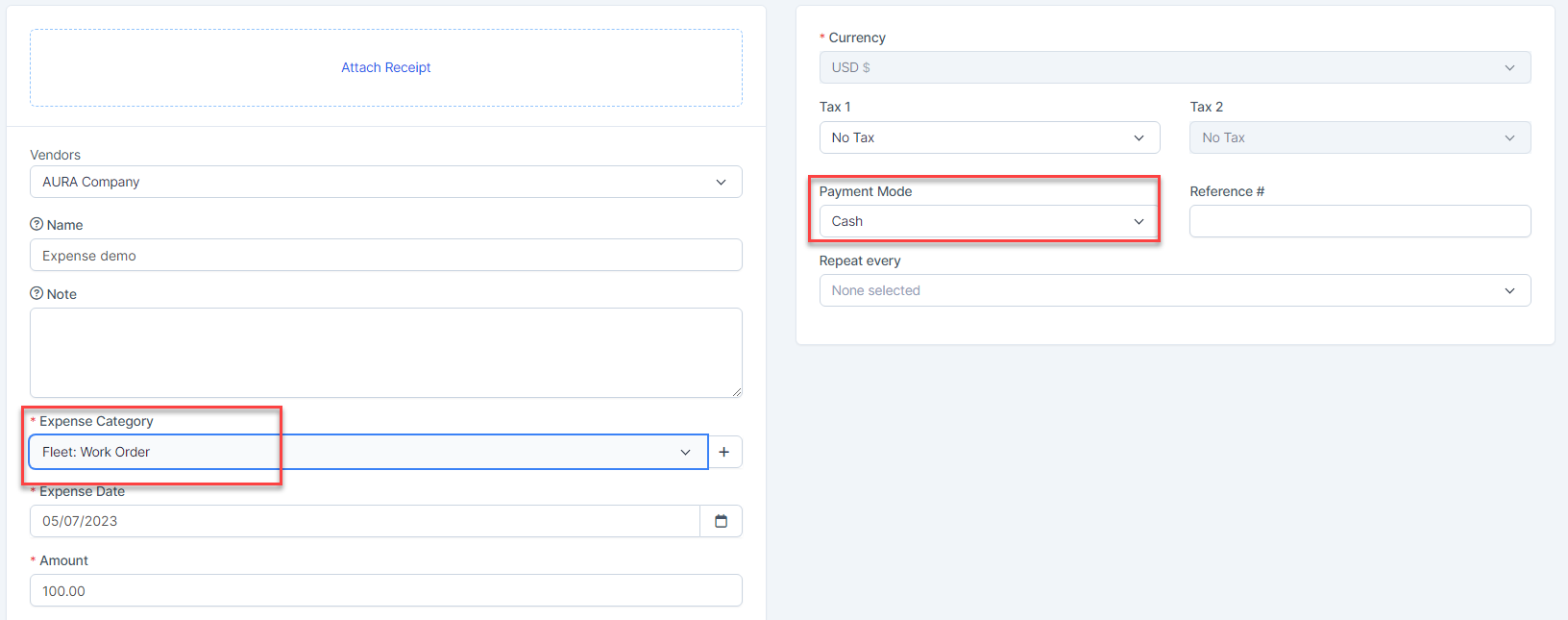The image size is (1568, 620).
Task: Open the Payment Mode dropdown
Action: pyautogui.click(x=989, y=221)
